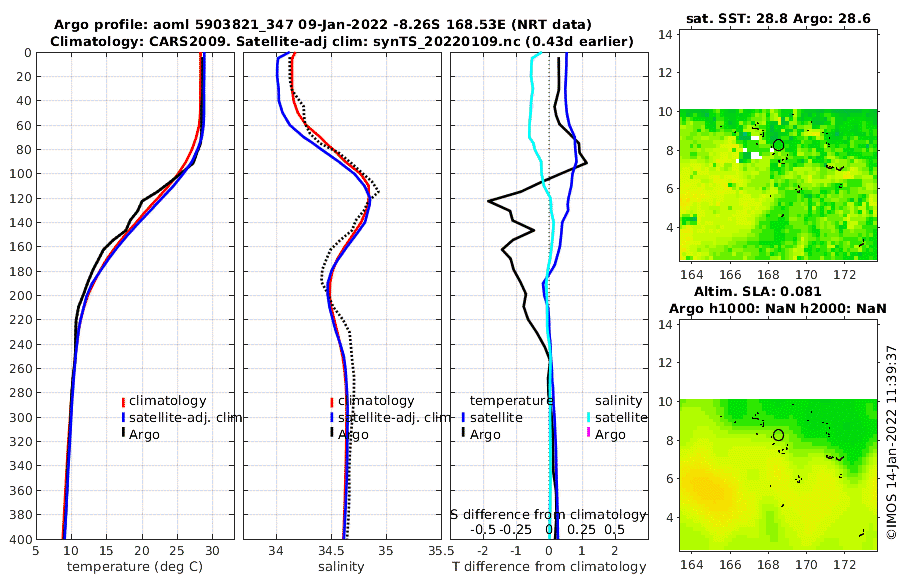
Task: Click the 'Altim. SLA: 0.081' heading
Action: click(x=758, y=291)
